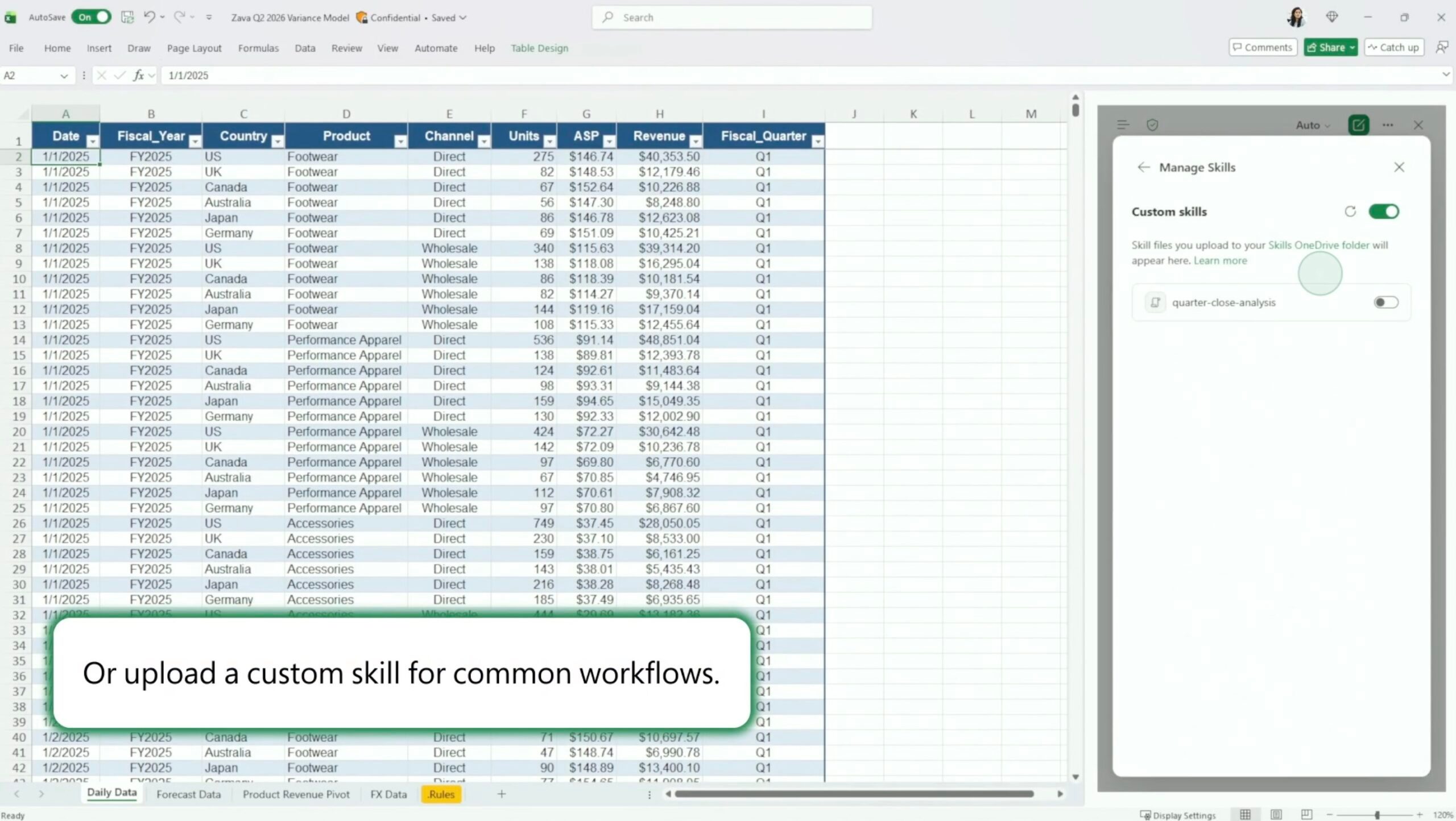Click the Undo arrow icon
The width and height of the screenshot is (1456, 821).
coord(149,17)
